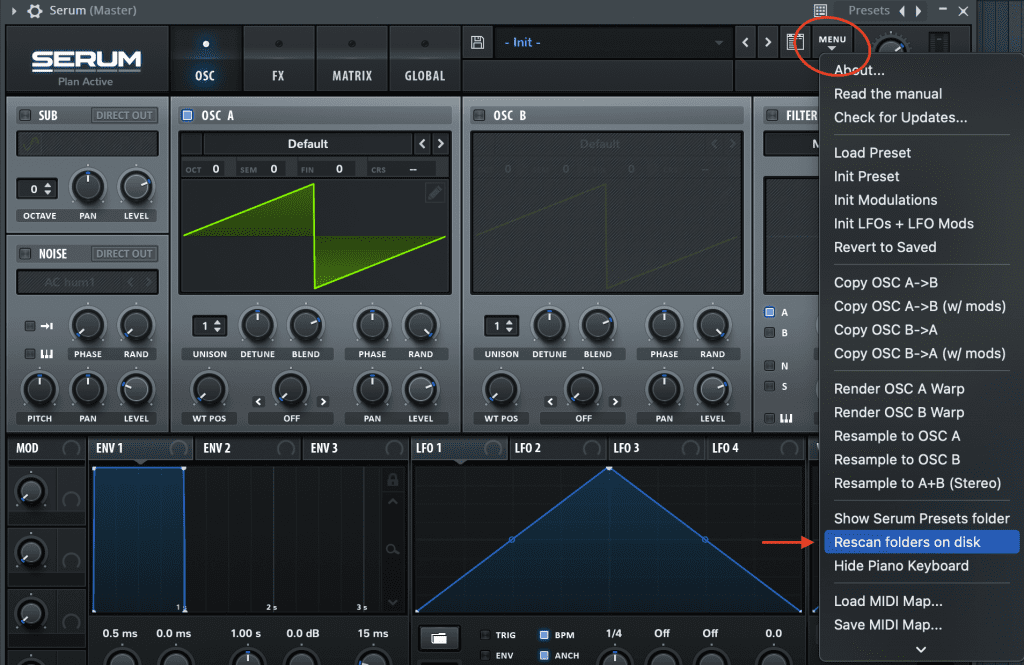Click the envelope zoom magnifier icon
1024x665 pixels.
point(392,549)
